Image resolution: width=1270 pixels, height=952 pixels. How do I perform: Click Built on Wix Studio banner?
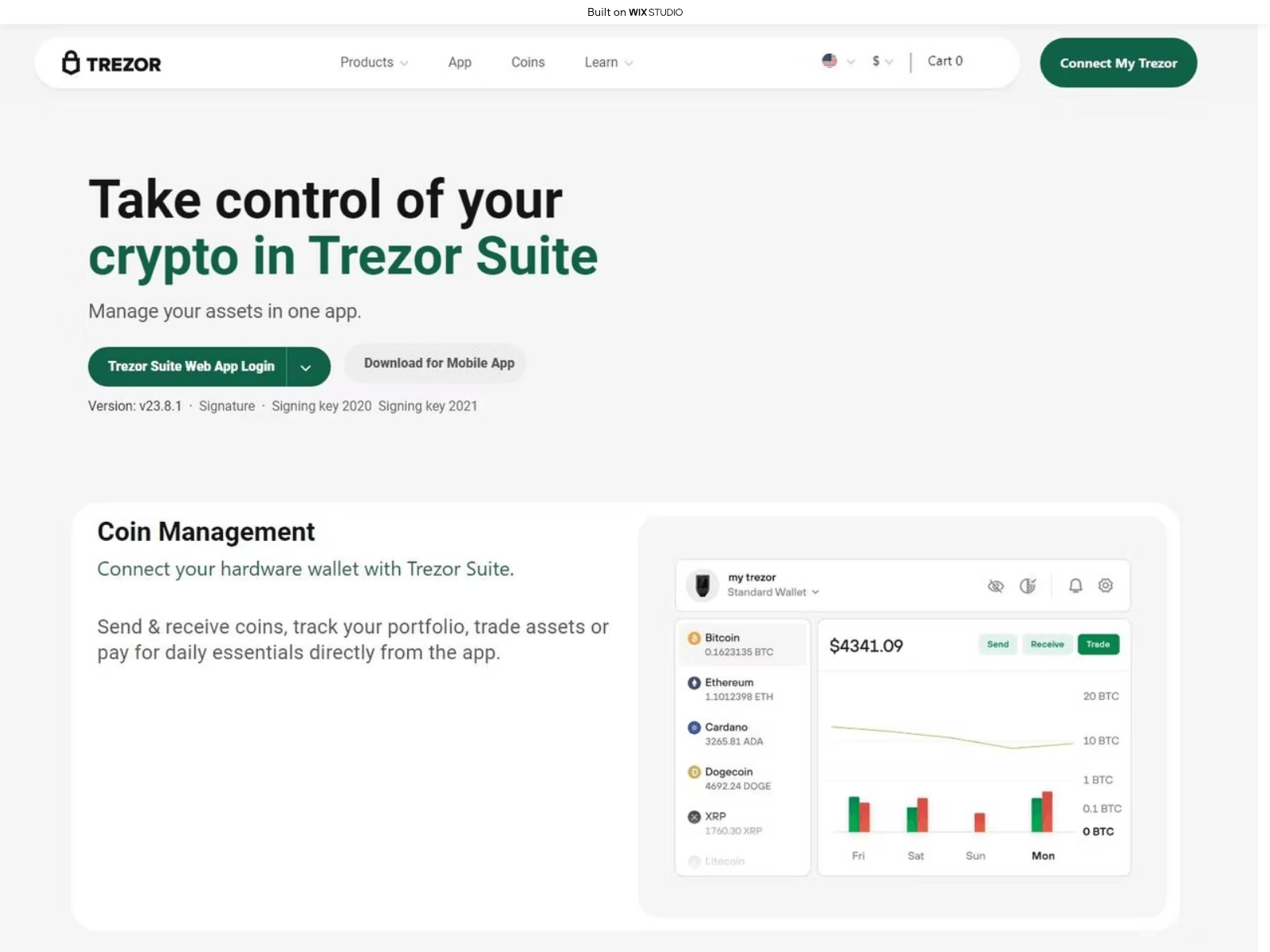point(635,12)
